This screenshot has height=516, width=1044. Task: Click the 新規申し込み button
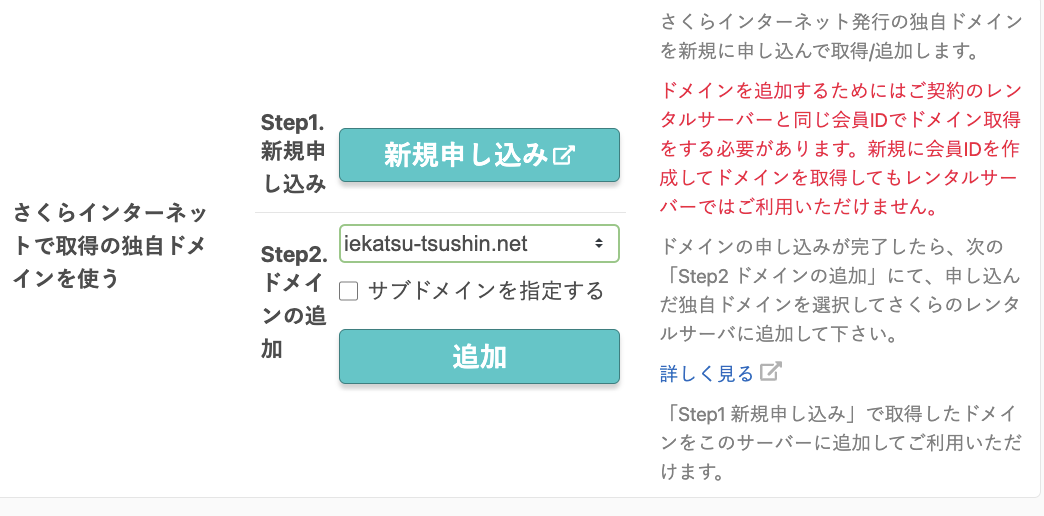point(479,155)
